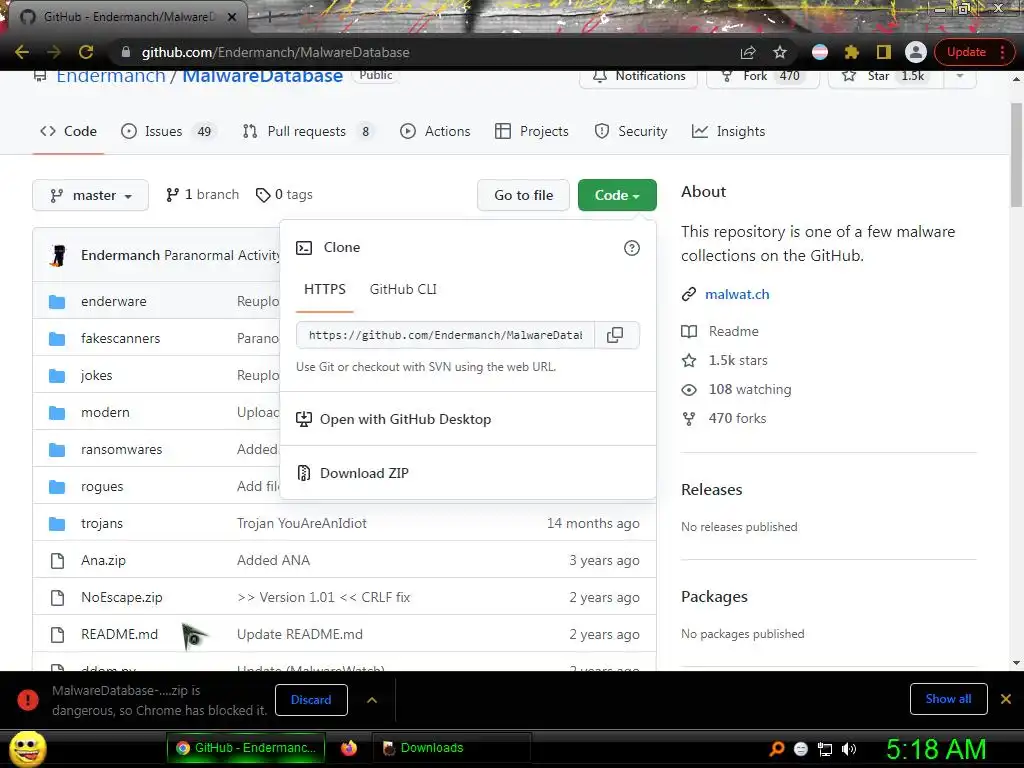This screenshot has width=1024, height=768.
Task: Star the repository
Action: pos(886,76)
